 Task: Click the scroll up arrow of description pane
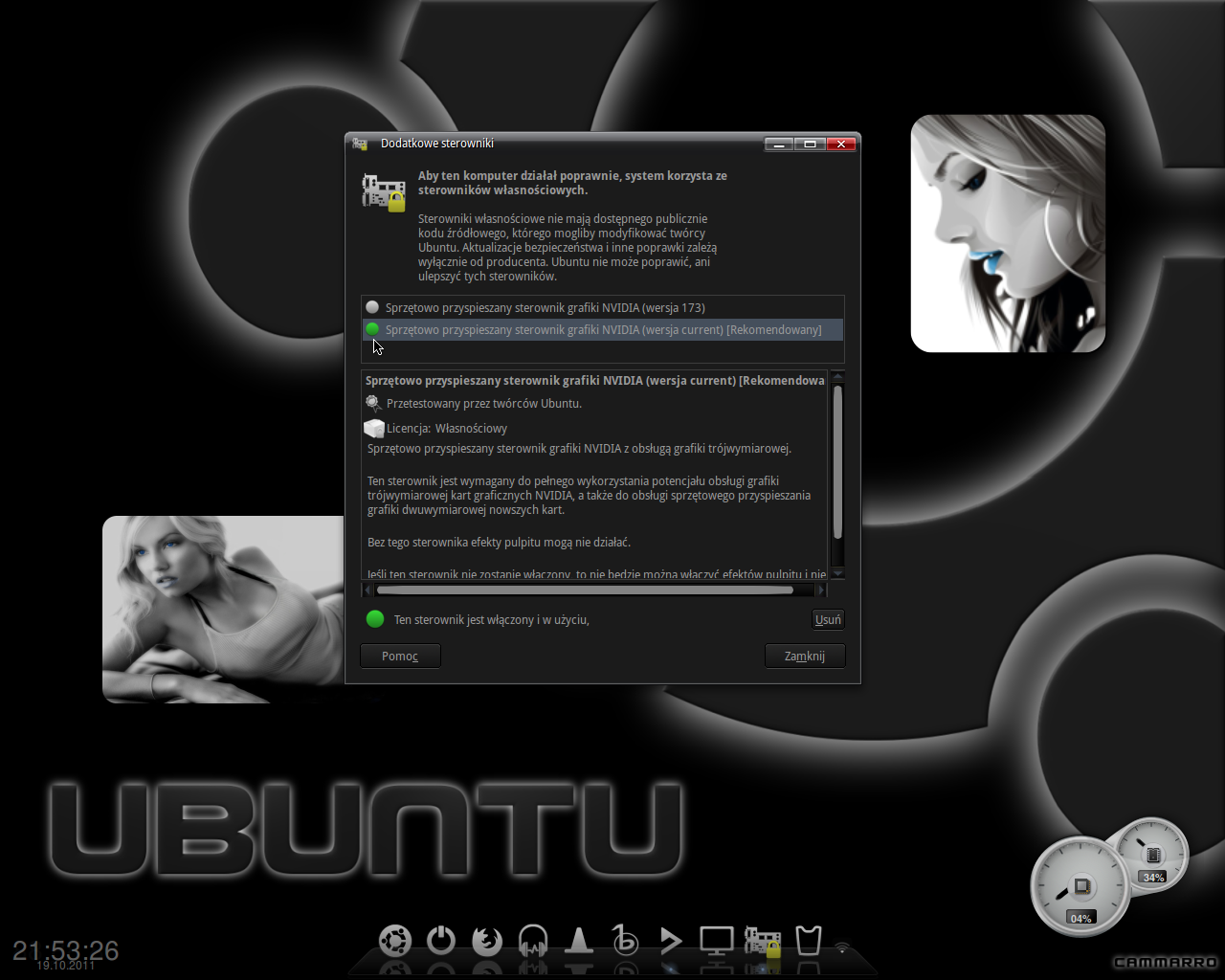tap(837, 377)
